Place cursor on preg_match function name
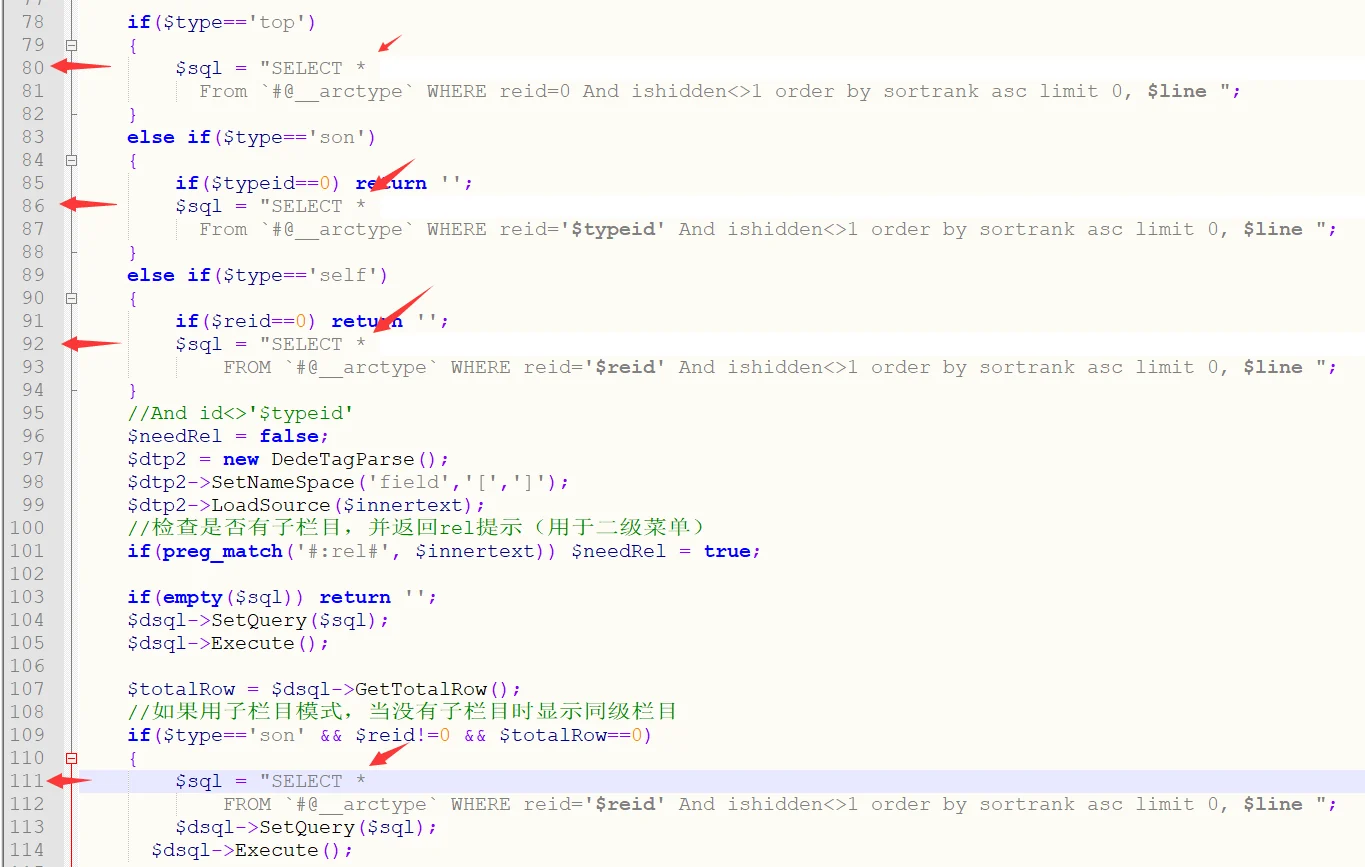 click(222, 551)
